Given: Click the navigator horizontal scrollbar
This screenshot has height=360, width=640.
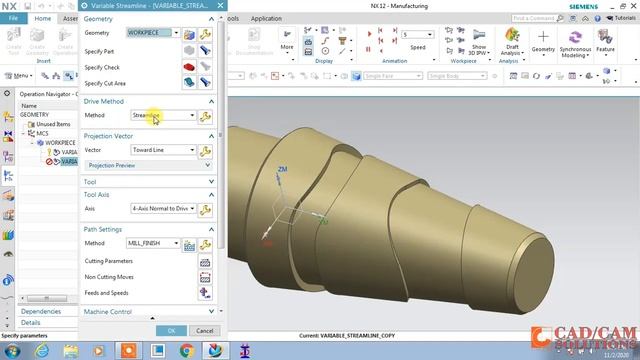Looking at the screenshot, I should click(47, 298).
